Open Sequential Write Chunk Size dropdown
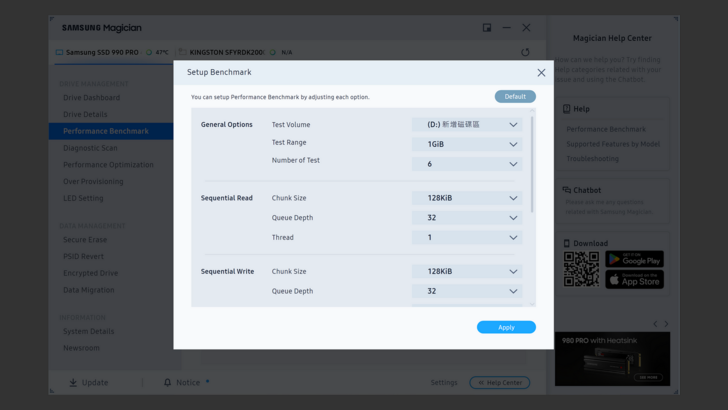The width and height of the screenshot is (728, 410). 467,271
